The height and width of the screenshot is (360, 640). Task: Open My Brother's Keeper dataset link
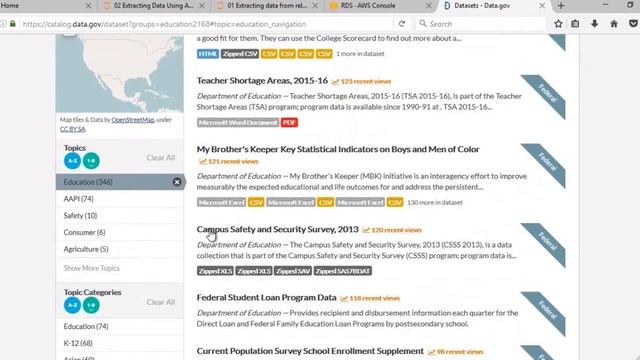338,149
